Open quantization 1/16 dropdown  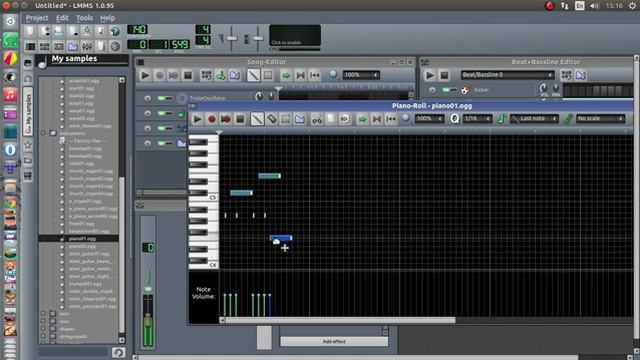[x=478, y=119]
